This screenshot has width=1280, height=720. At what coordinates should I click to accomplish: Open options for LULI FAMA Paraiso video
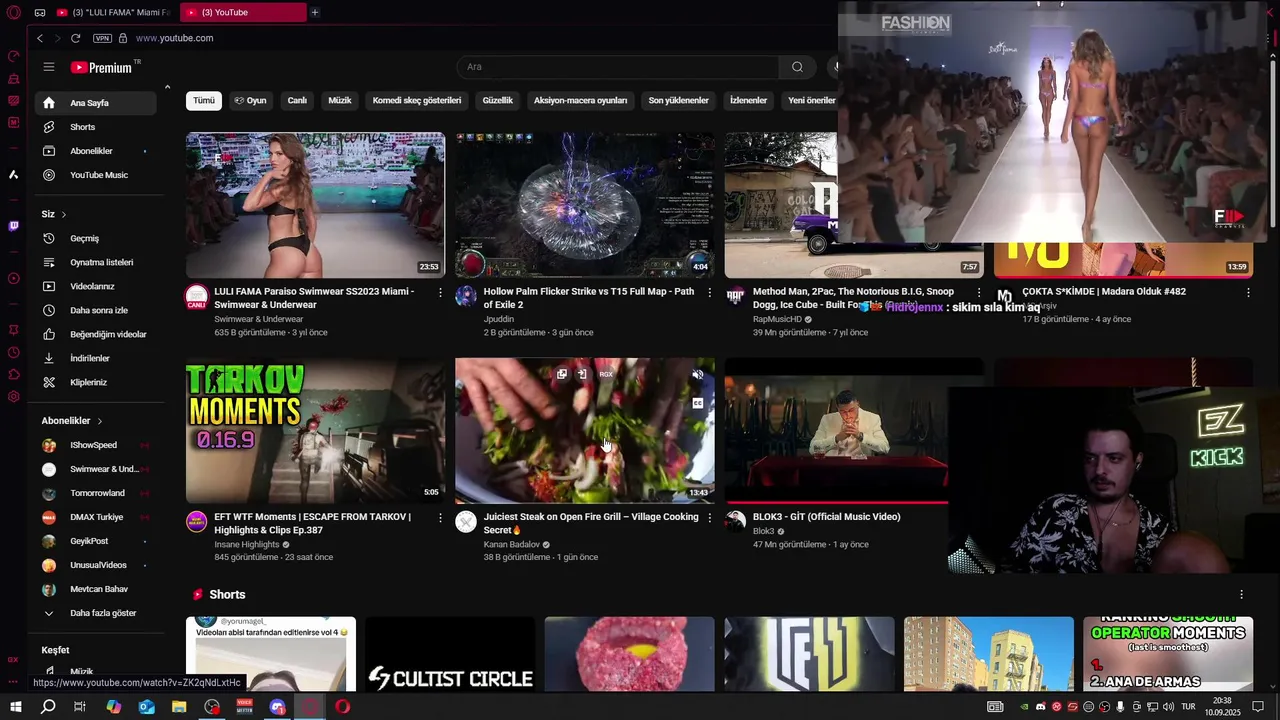pos(440,292)
